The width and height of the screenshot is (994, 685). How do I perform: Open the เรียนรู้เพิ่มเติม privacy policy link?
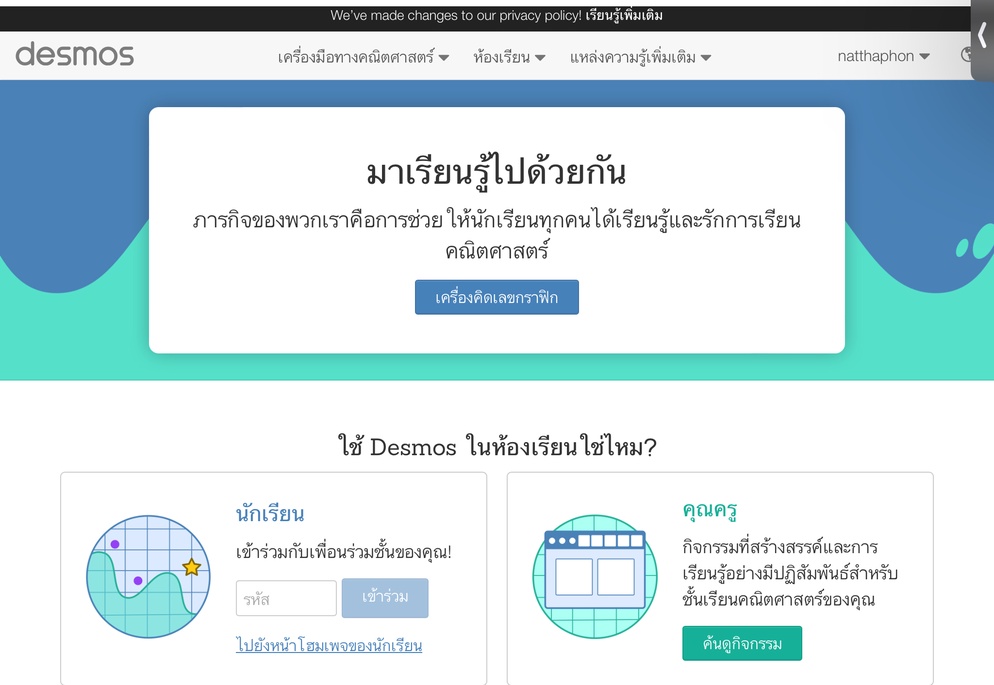[624, 15]
